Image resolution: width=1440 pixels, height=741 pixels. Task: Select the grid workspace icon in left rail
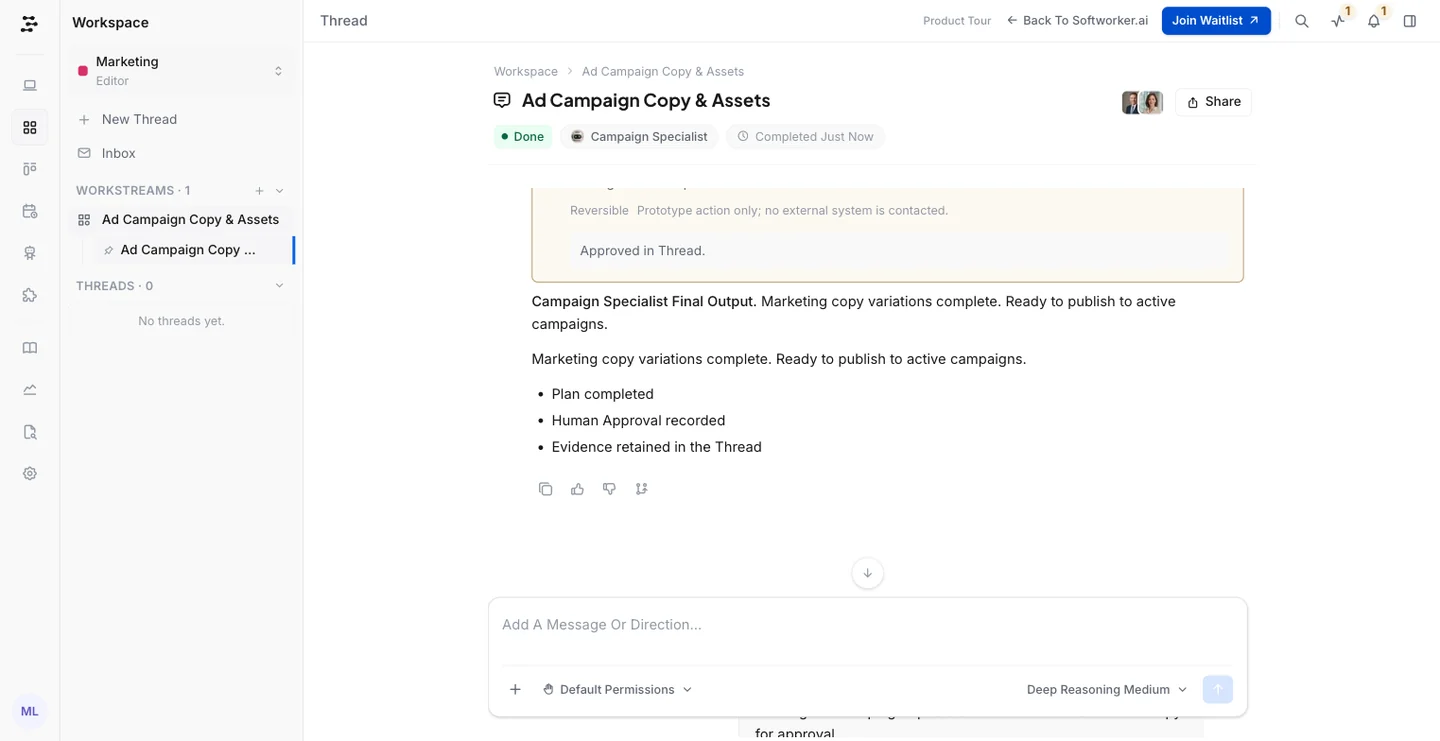tap(30, 128)
